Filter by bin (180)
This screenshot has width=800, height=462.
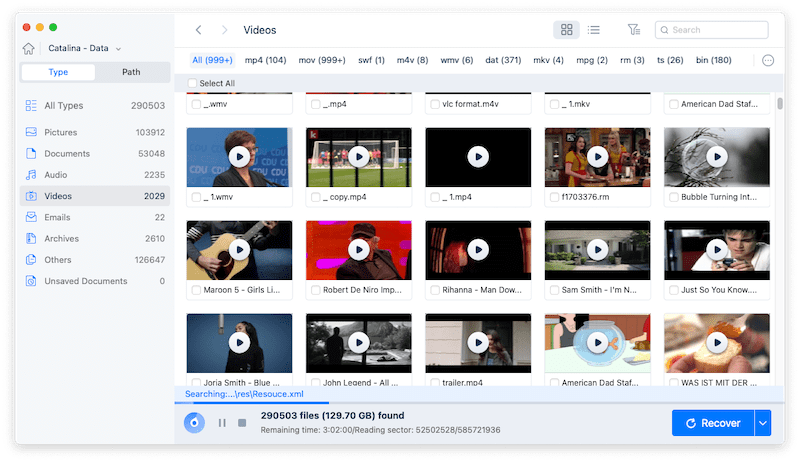point(714,60)
